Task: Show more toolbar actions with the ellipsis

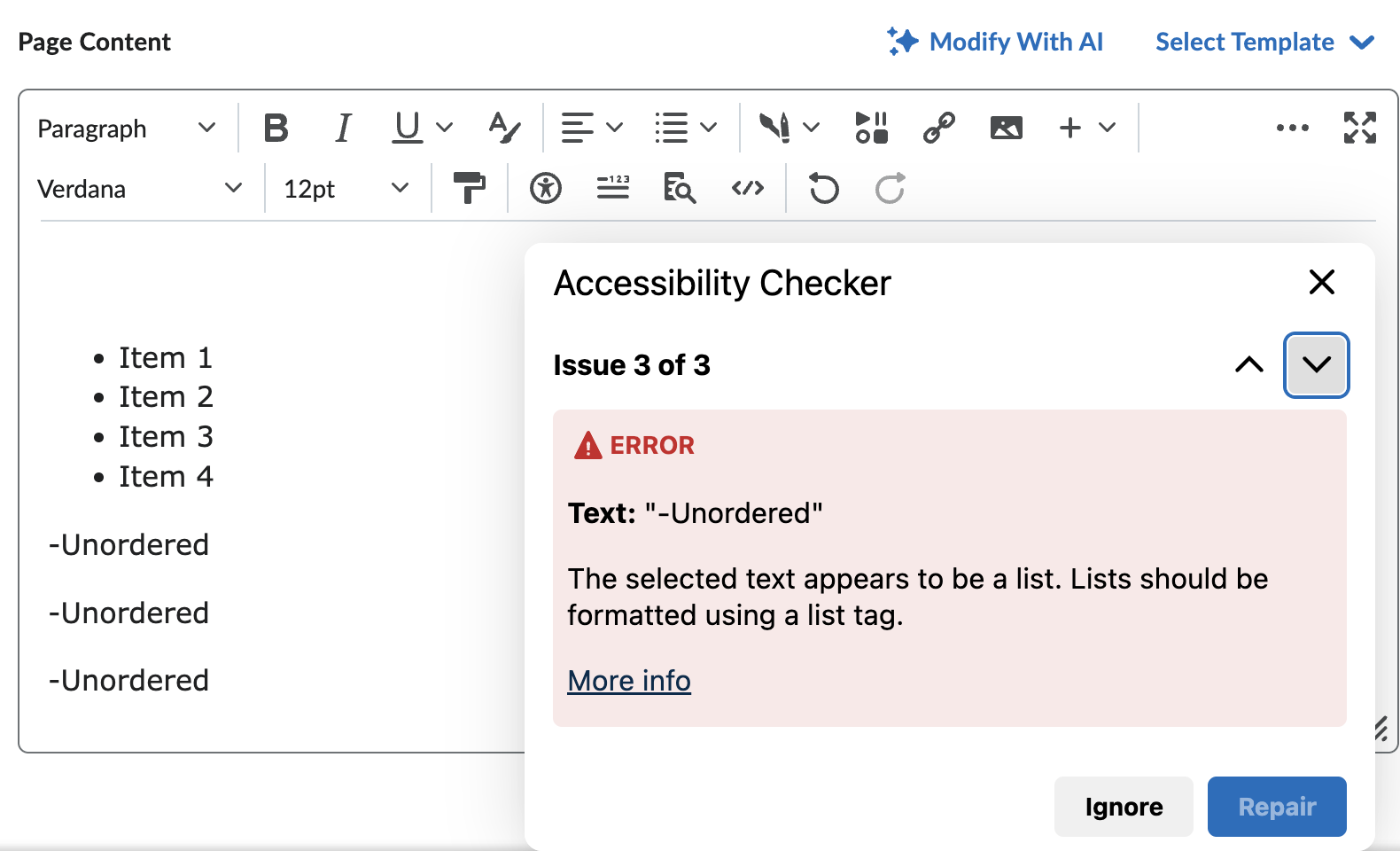Action: (x=1293, y=129)
